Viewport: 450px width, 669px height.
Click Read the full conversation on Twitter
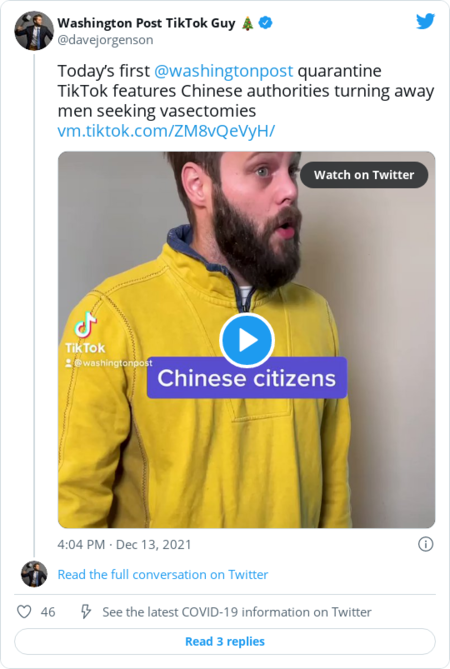pos(163,575)
